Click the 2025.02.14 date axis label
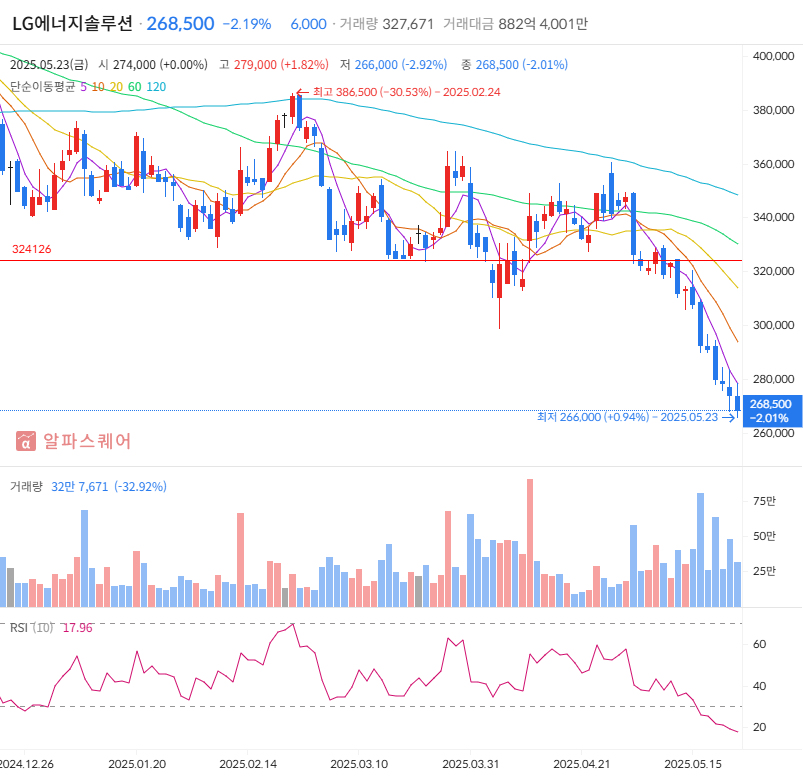The image size is (803, 777). coord(248,764)
